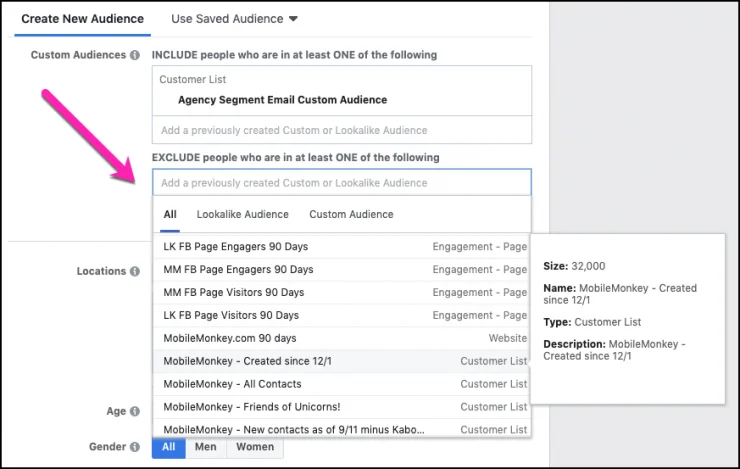
Task: Click the Age info icon
Action: 135,411
